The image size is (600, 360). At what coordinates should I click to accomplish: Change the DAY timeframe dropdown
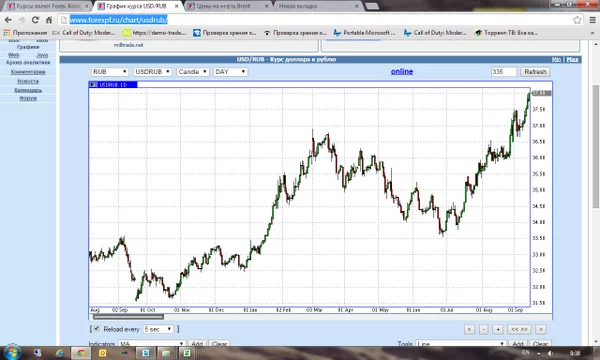[x=230, y=72]
